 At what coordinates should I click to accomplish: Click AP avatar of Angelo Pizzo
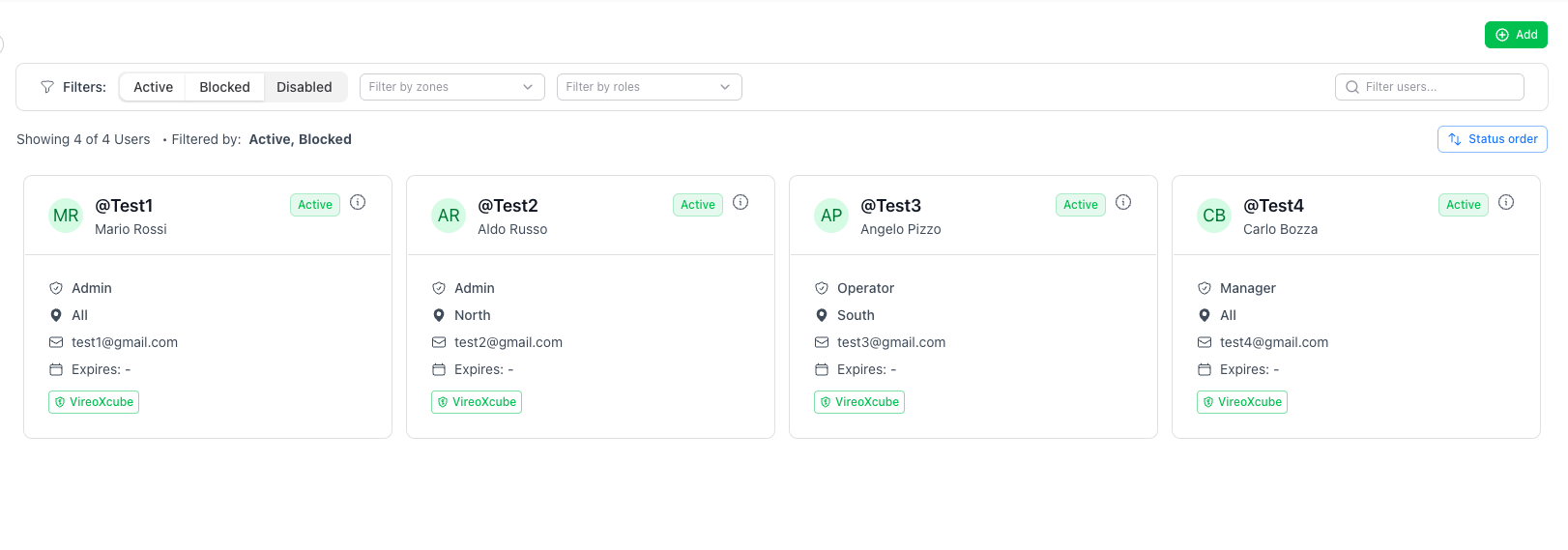pos(831,216)
